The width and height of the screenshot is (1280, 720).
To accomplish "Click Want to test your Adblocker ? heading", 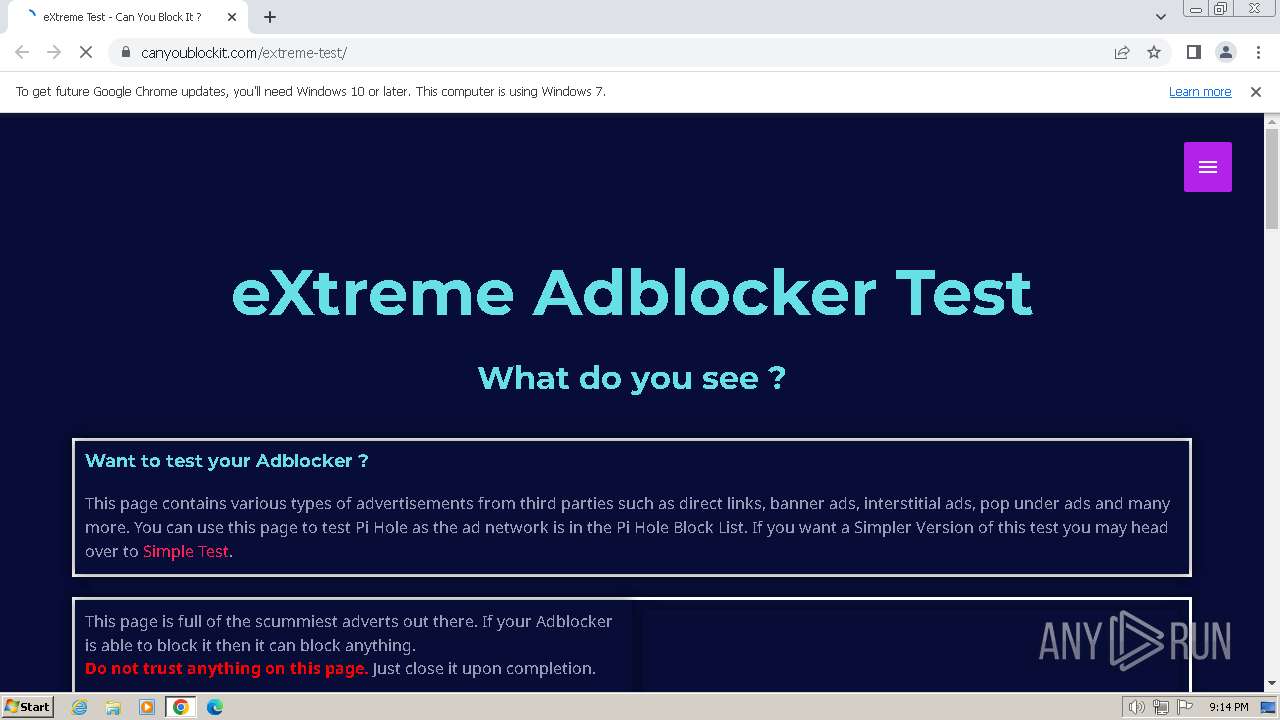I will 227,461.
